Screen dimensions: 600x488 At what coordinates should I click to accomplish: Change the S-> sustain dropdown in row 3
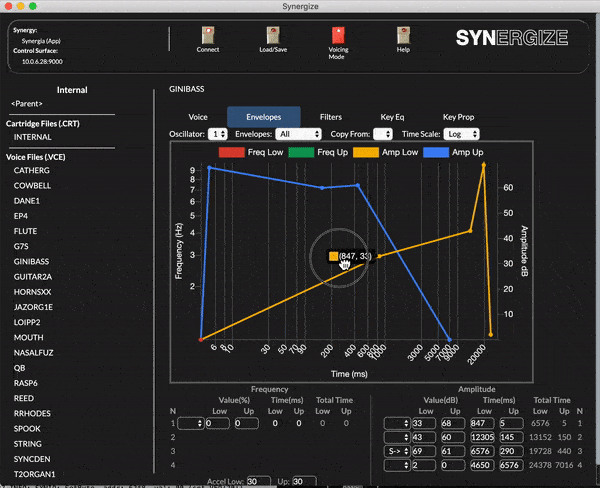tap(397, 451)
